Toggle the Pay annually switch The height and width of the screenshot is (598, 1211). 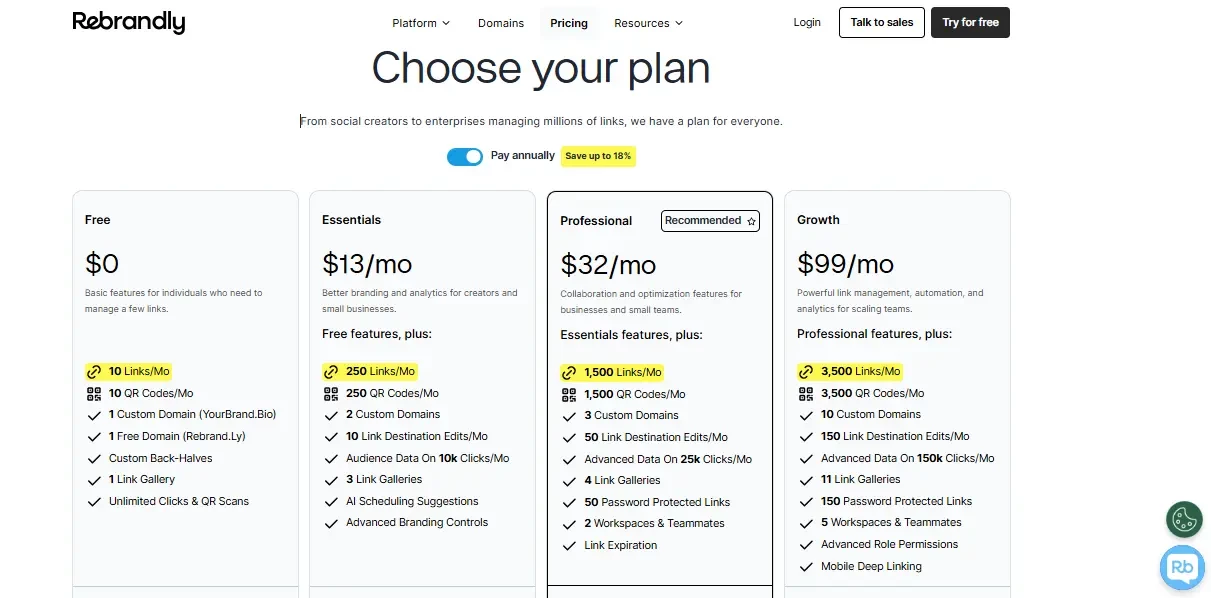pyautogui.click(x=465, y=156)
